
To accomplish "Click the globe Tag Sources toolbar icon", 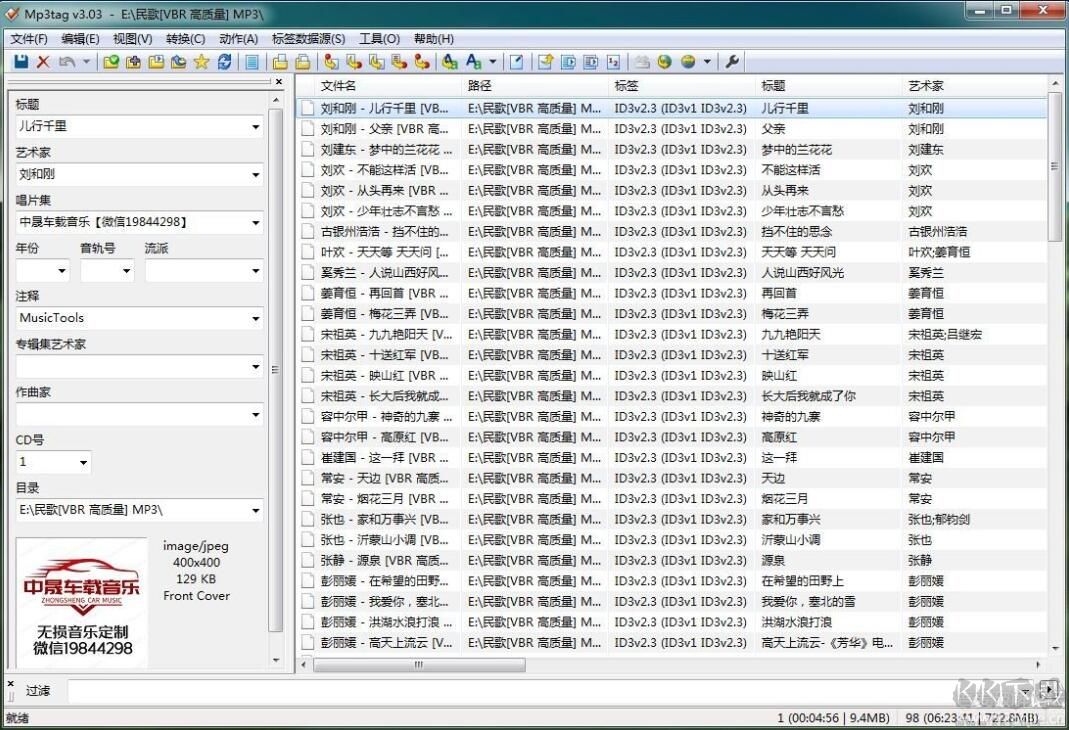I will 689,62.
